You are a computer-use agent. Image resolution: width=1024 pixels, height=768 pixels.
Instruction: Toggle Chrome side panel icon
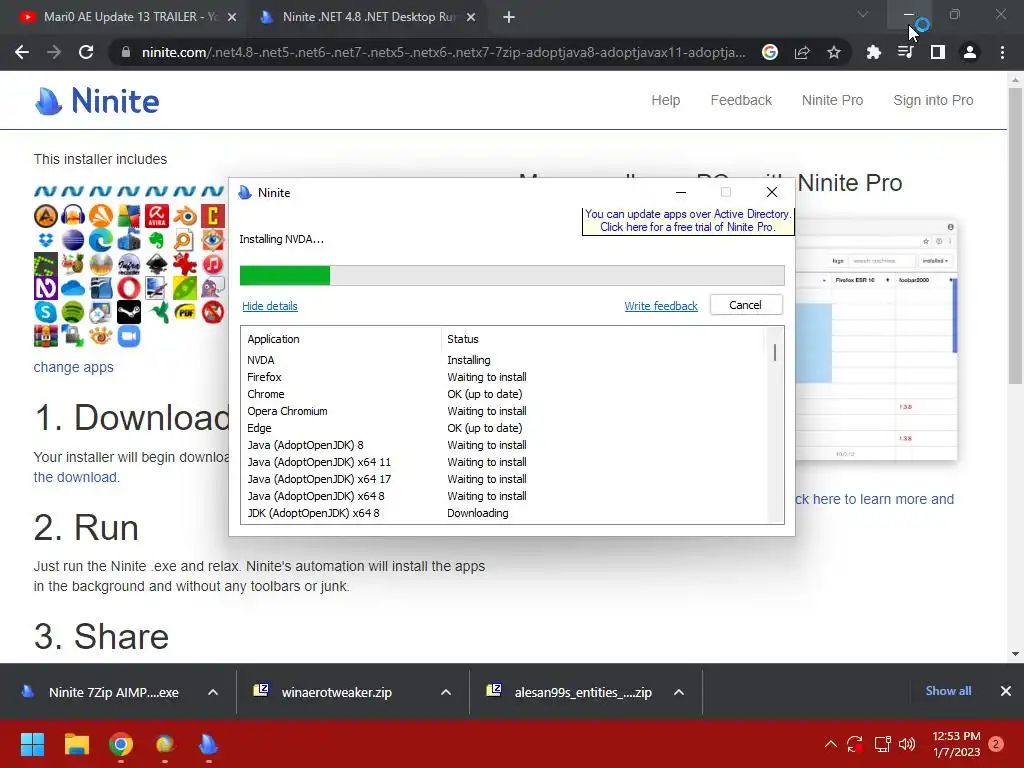tap(938, 52)
